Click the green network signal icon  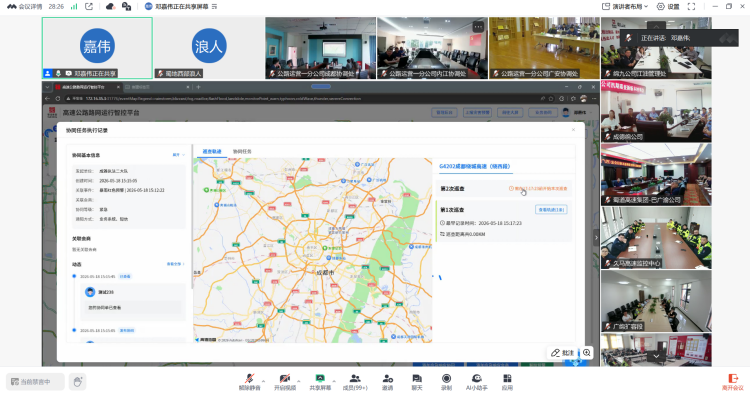click(x=74, y=6)
